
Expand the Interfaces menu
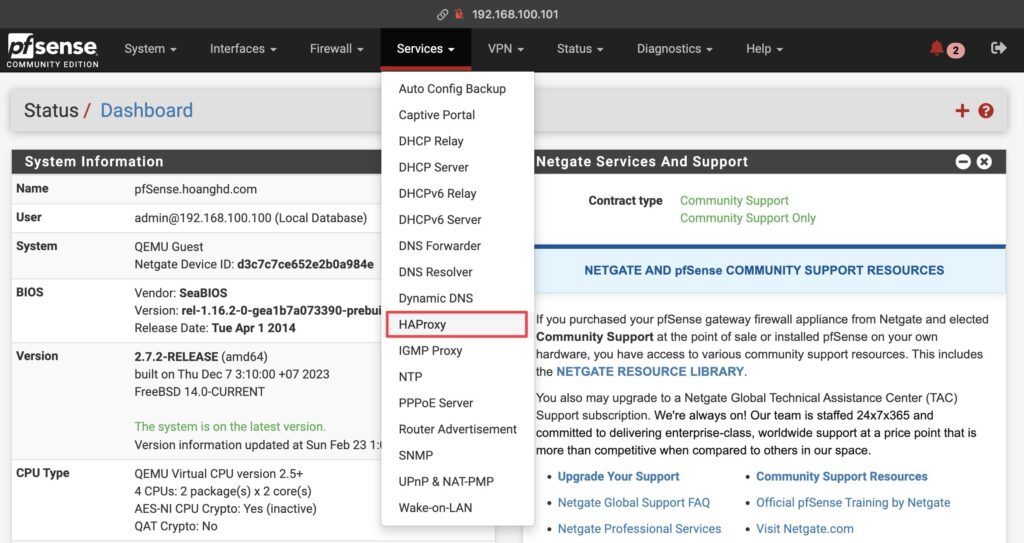coord(243,48)
